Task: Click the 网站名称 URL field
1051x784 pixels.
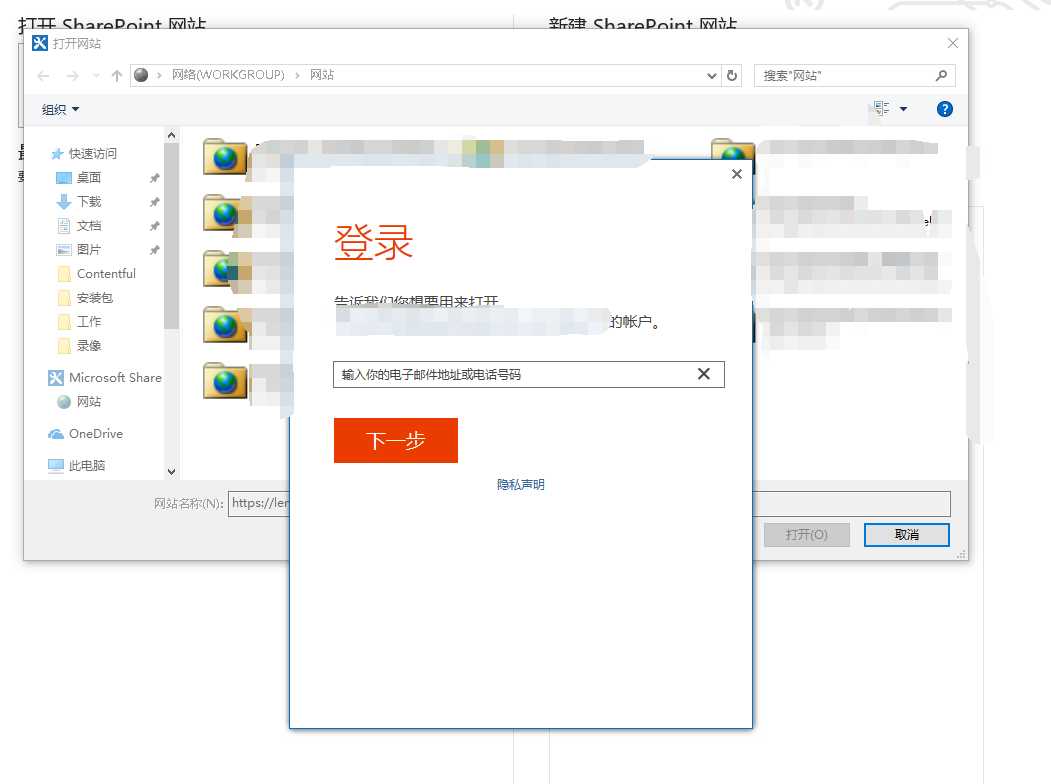Action: tap(590, 503)
